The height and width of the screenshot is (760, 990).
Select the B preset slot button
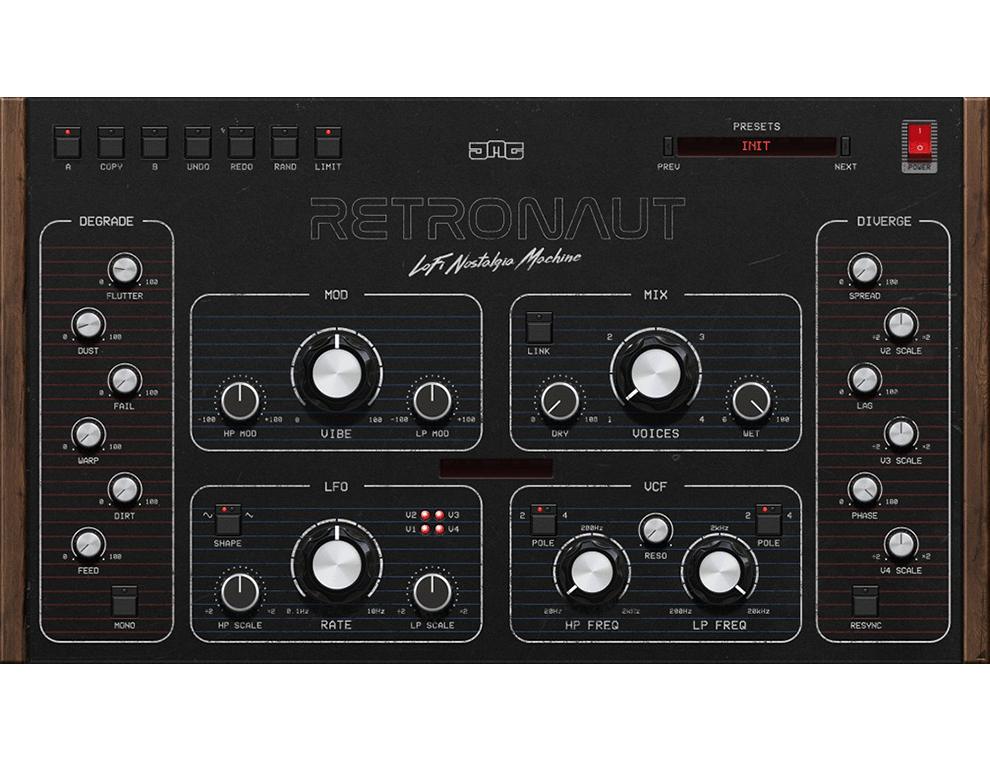tap(155, 143)
